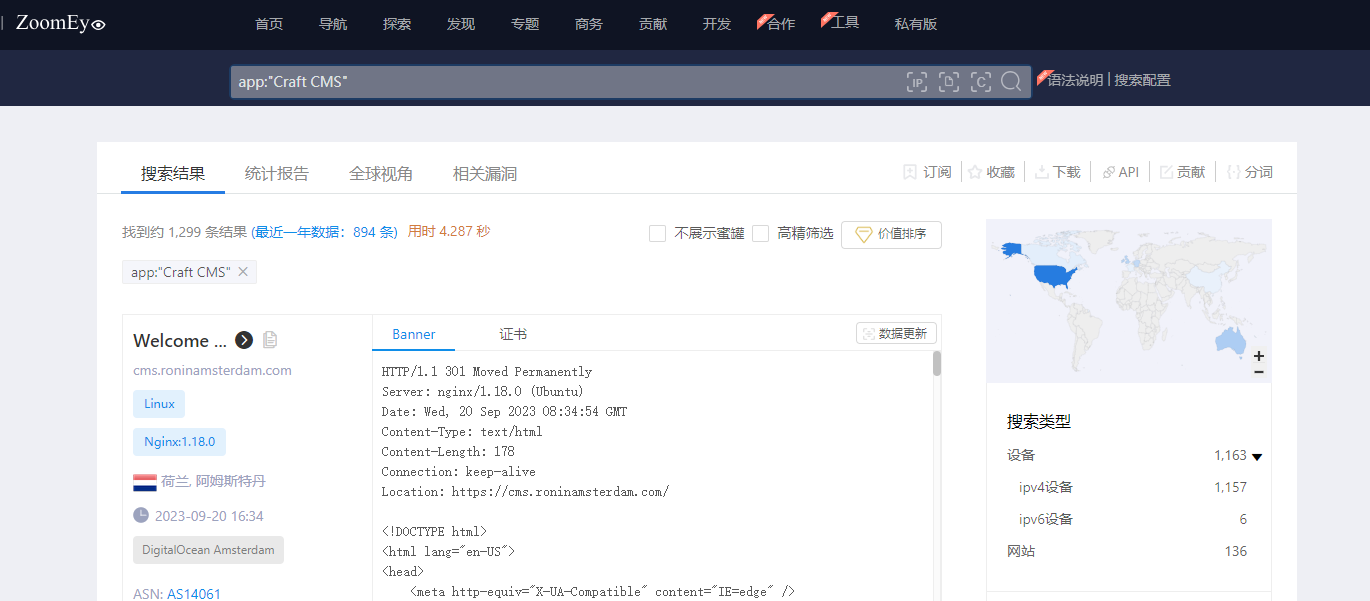Zoom in the map with plus button
Image resolution: width=1370 pixels, height=601 pixels.
(1259, 355)
